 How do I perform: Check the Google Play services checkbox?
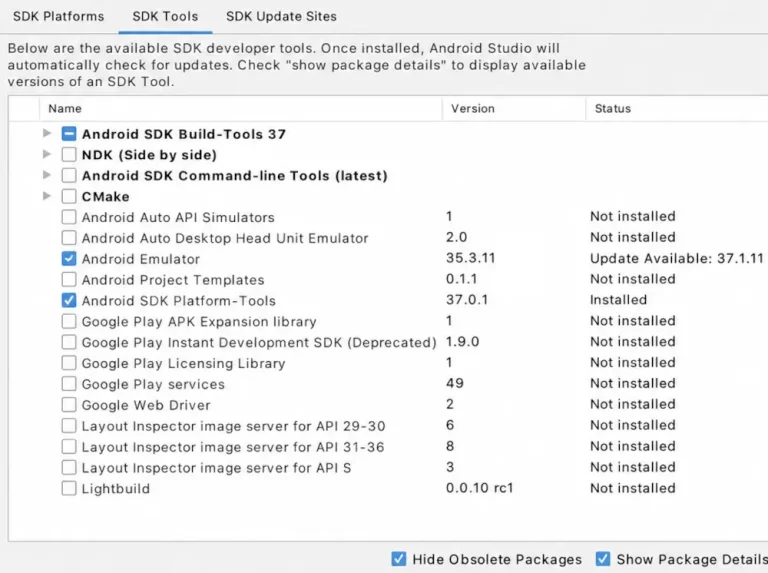pyautogui.click(x=69, y=384)
